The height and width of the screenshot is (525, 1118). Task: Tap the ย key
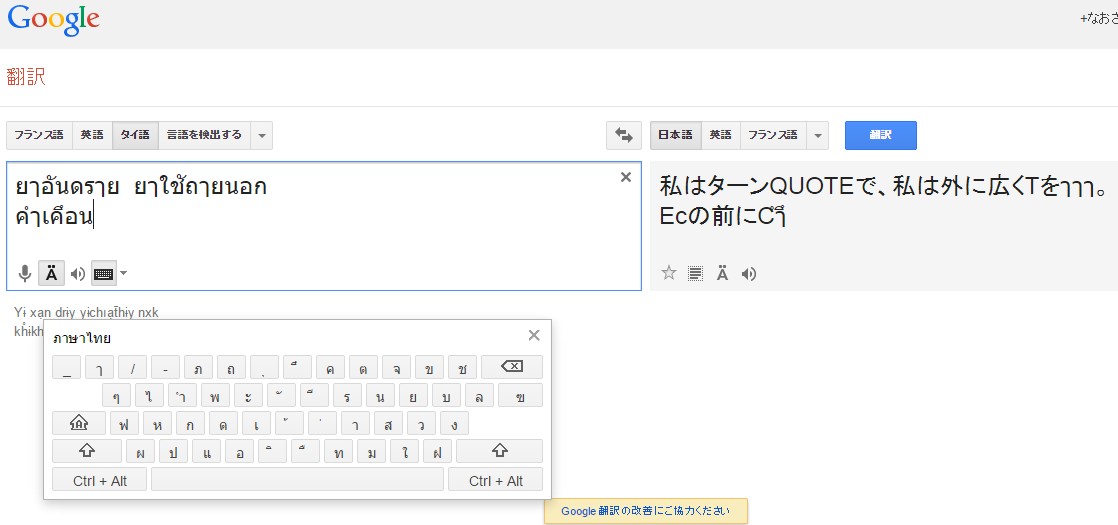pos(413,395)
